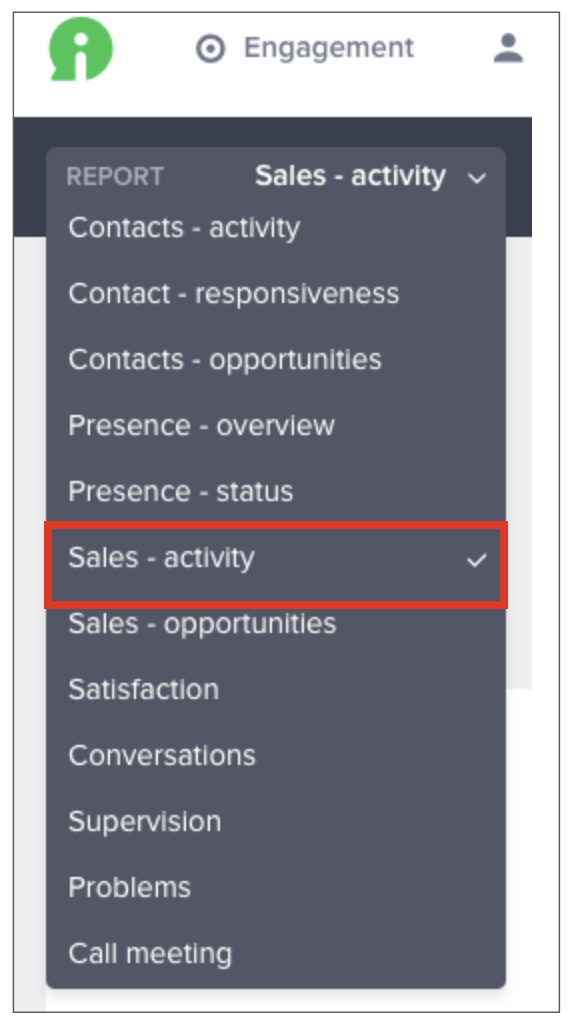
Task: Select Call meeting report
Action: pyautogui.click(x=276, y=953)
